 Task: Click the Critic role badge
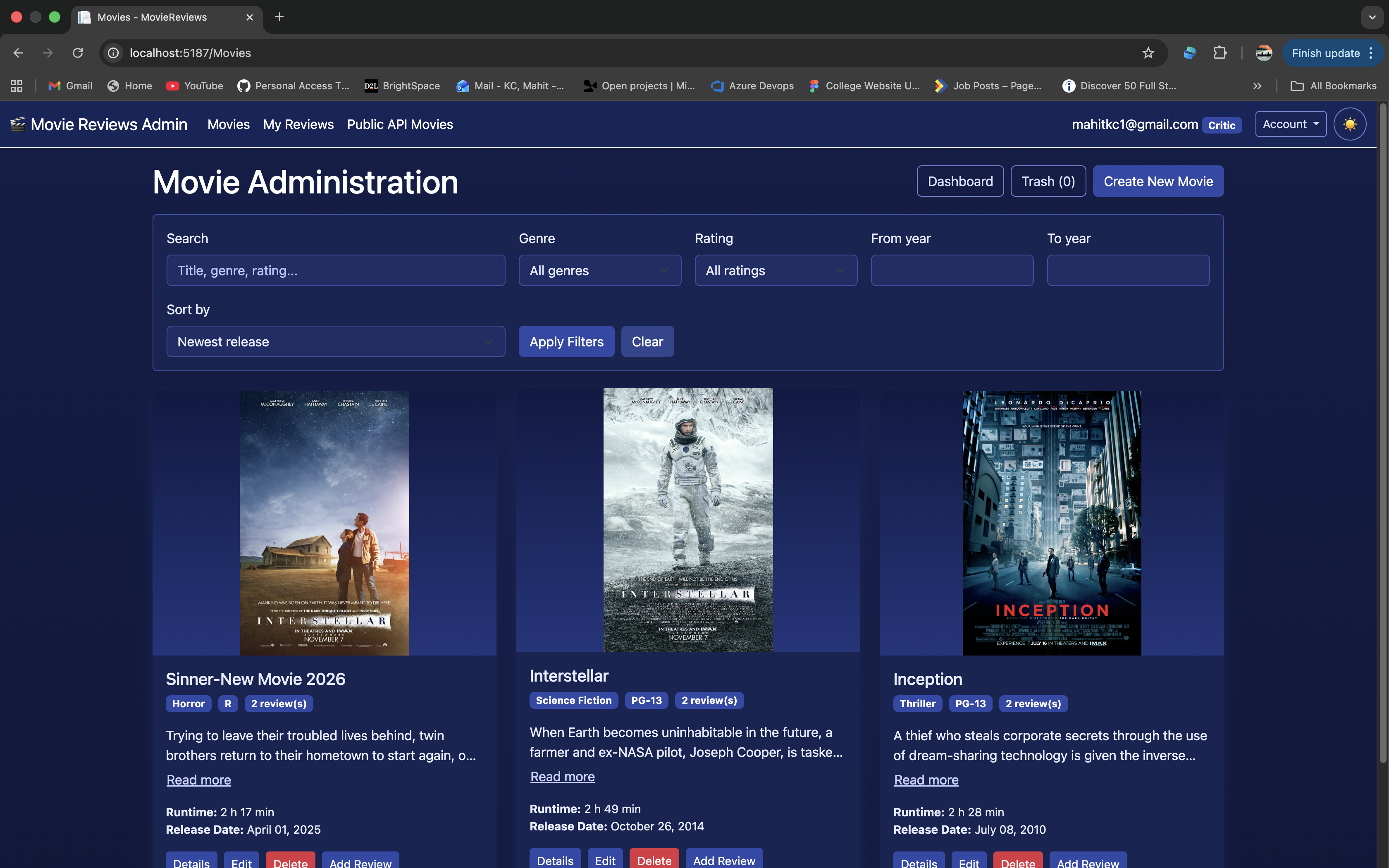point(1222,125)
